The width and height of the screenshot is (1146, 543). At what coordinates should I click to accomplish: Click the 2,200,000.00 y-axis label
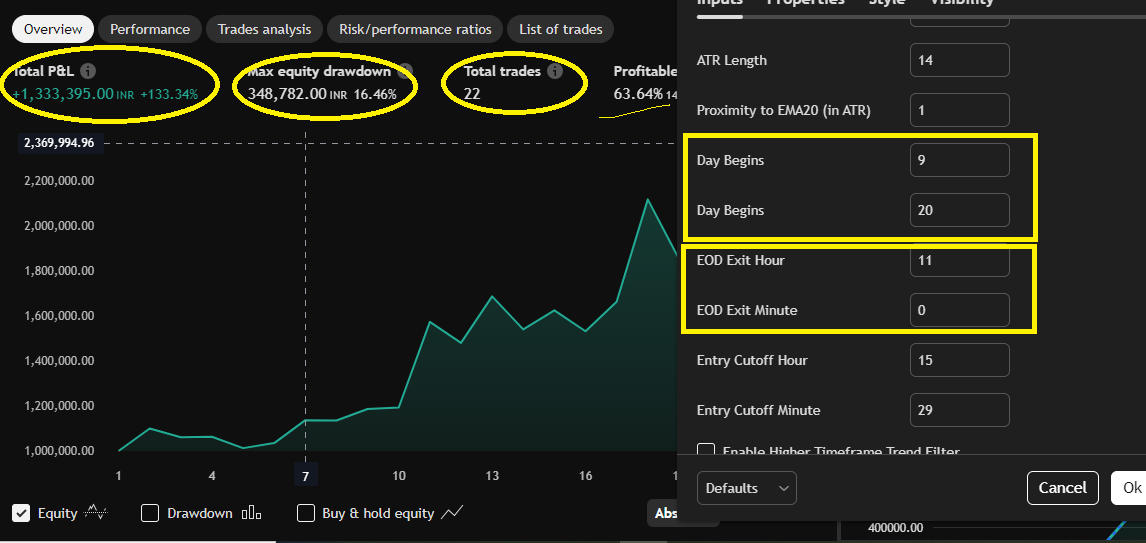point(59,181)
